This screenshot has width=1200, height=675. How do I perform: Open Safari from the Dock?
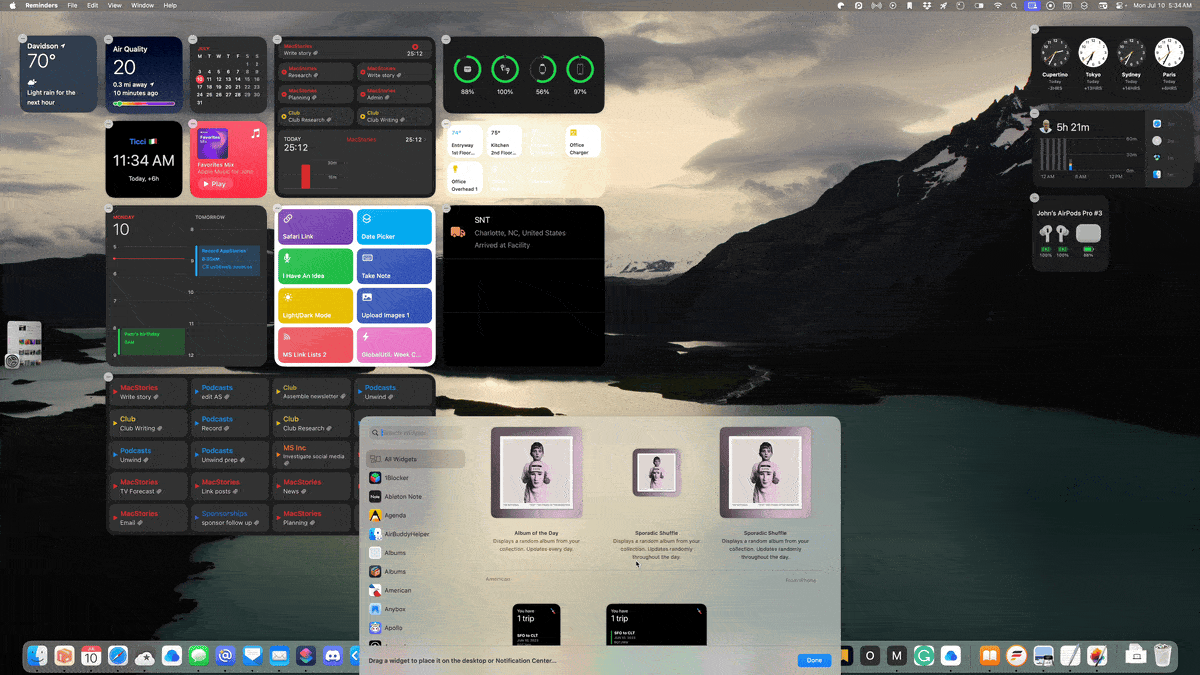coord(118,656)
